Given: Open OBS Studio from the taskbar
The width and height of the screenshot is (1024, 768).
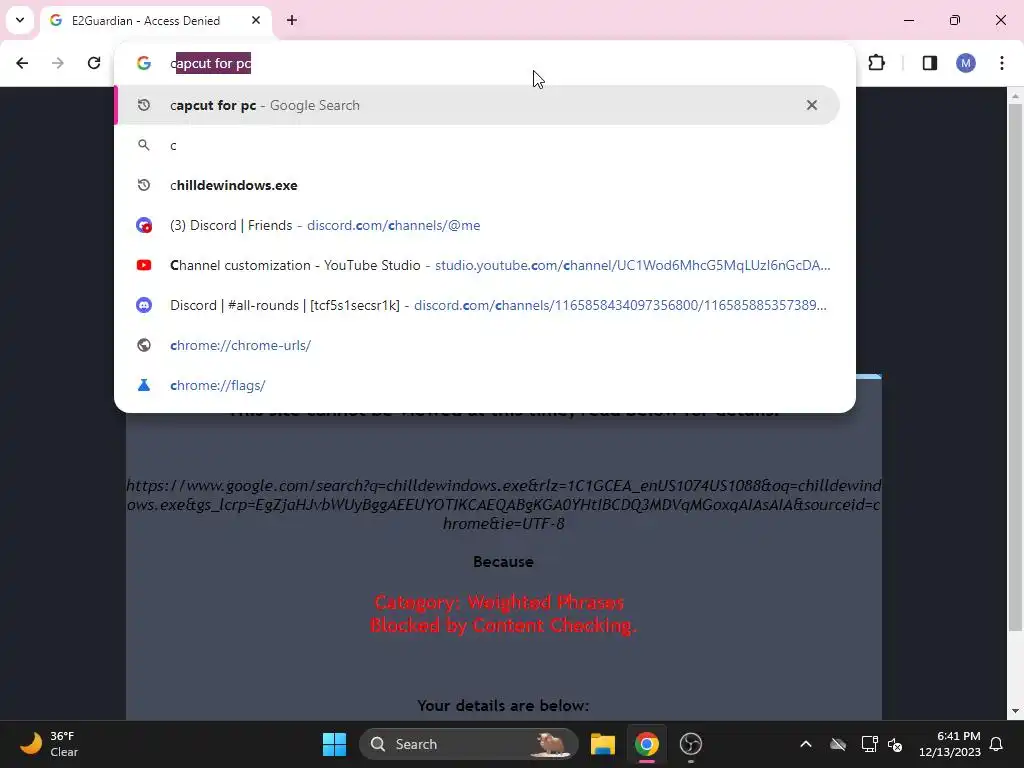Looking at the screenshot, I should pyautogui.click(x=690, y=744).
